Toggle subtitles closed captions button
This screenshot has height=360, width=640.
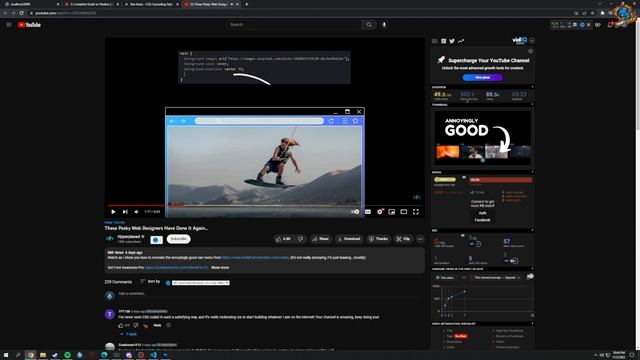coord(368,212)
